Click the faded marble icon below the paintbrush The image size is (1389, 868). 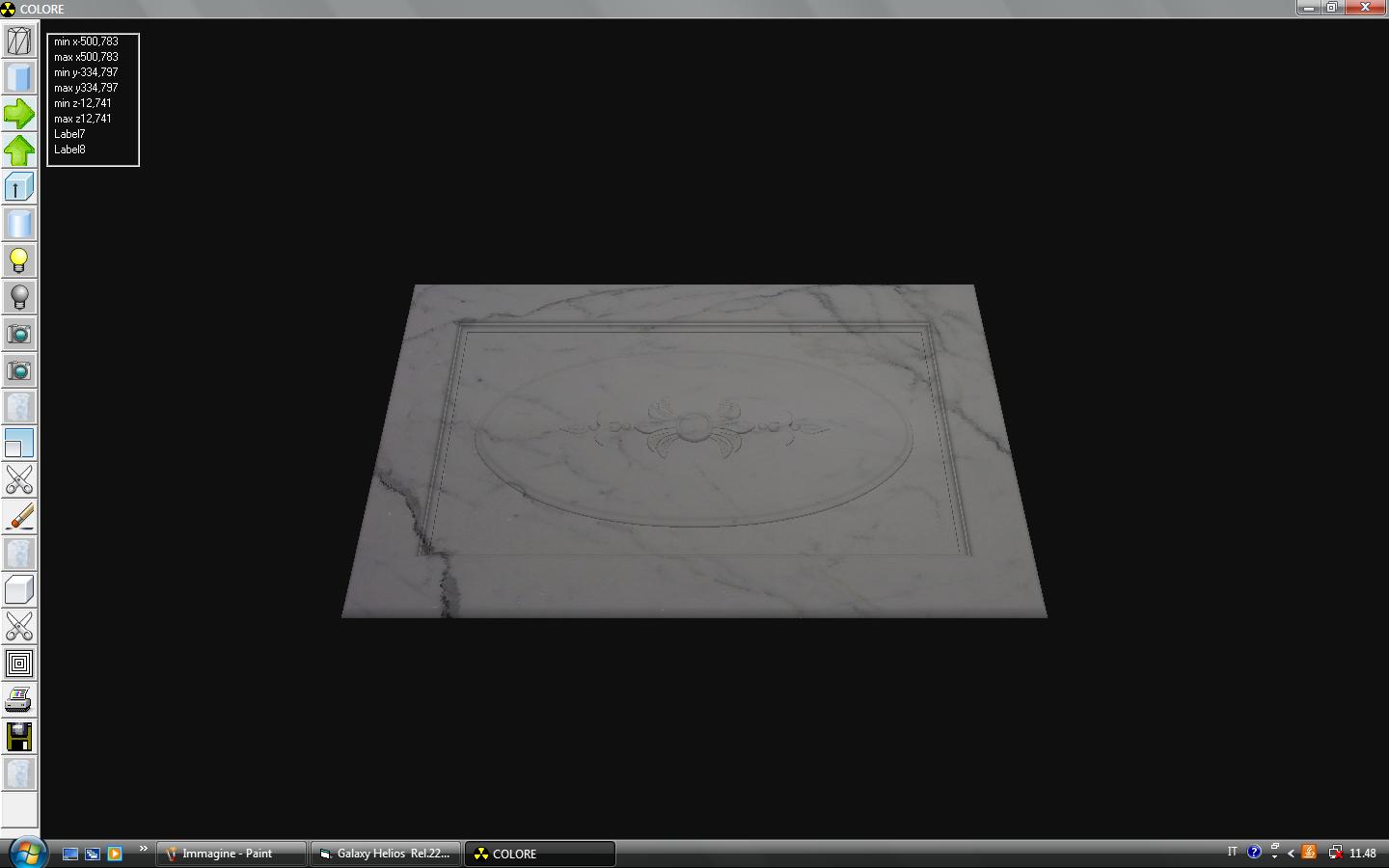coord(19,554)
